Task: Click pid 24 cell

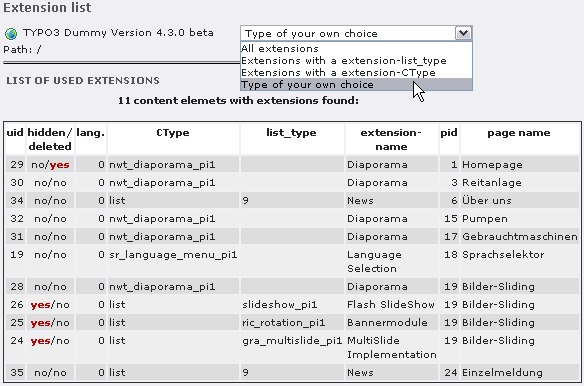Action: pyautogui.click(x=450, y=372)
